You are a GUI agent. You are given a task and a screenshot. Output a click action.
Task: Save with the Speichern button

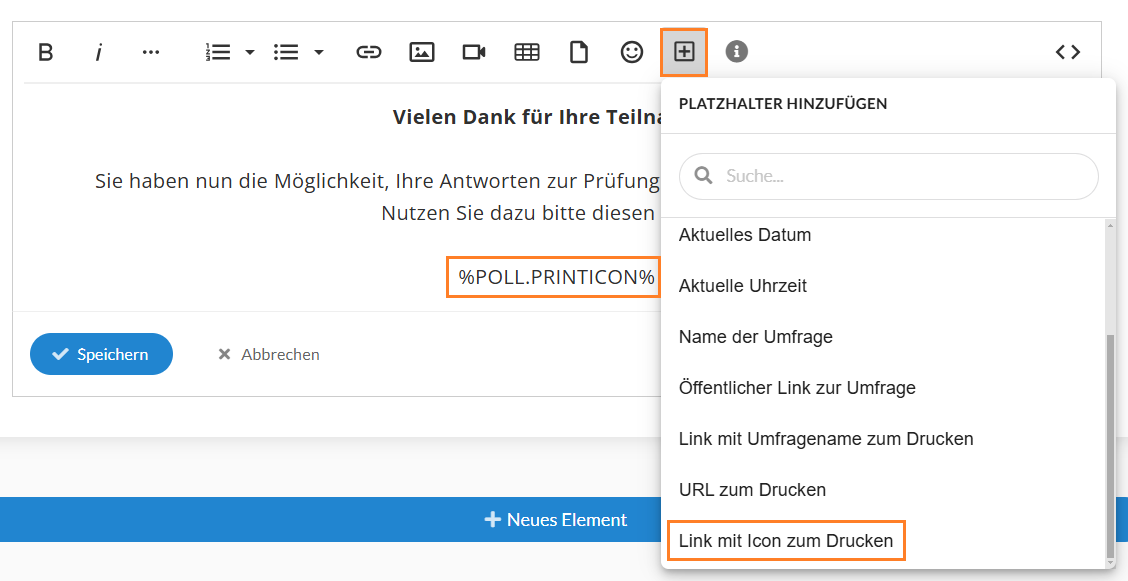pyautogui.click(x=101, y=354)
